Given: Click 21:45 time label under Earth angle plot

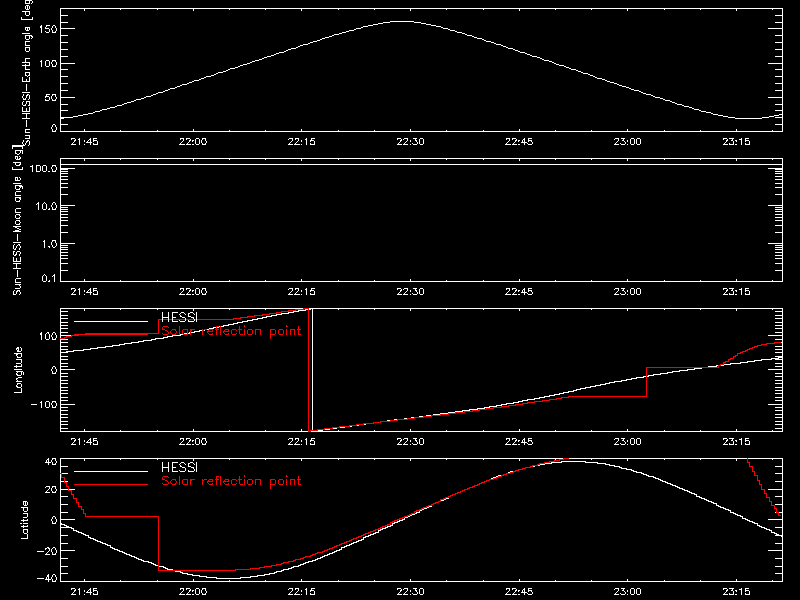Looking at the screenshot, I should 84,142.
